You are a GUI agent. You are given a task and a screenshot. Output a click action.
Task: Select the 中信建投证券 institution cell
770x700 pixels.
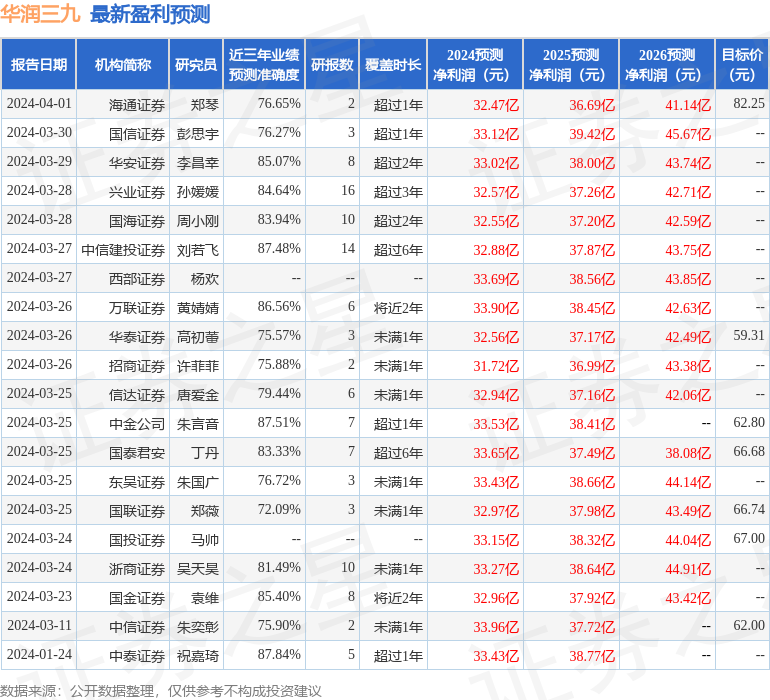[123, 250]
